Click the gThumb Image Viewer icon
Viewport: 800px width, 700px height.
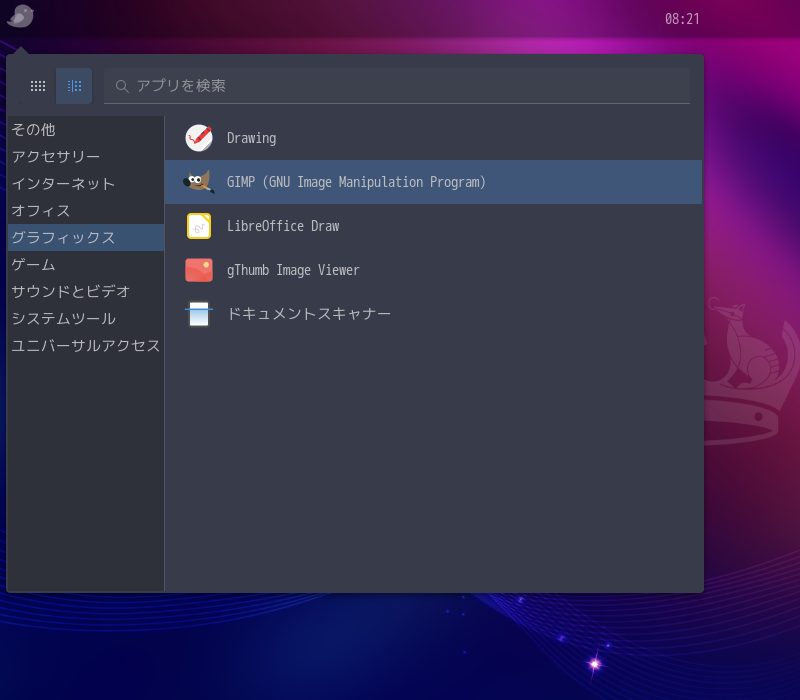(199, 270)
